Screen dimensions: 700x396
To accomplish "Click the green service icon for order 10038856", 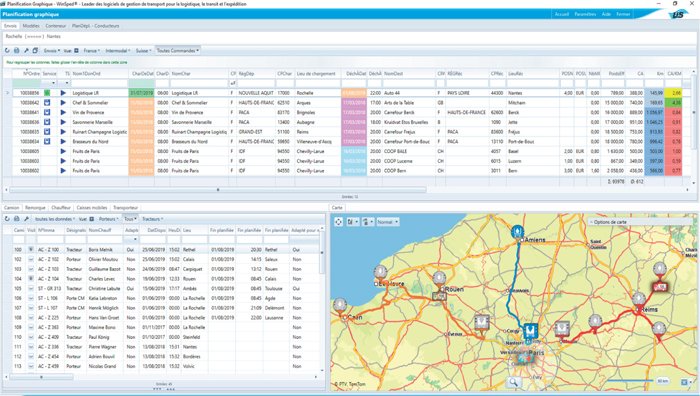I will (47, 93).
